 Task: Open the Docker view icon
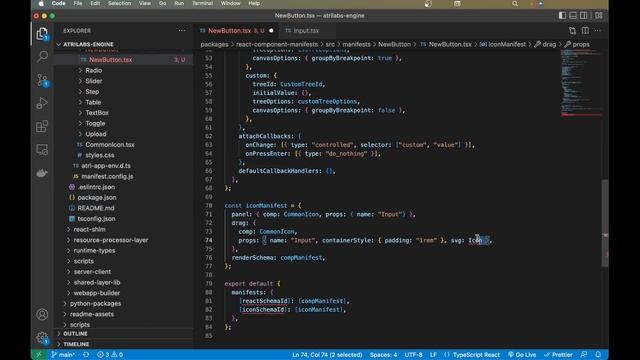[42, 173]
